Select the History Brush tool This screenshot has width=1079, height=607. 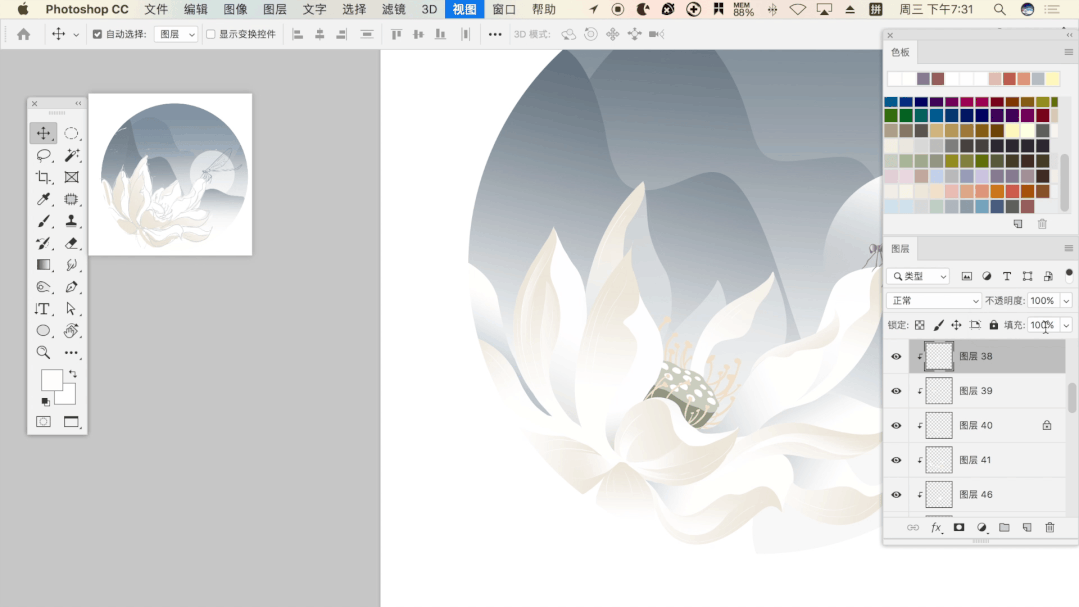coord(43,243)
